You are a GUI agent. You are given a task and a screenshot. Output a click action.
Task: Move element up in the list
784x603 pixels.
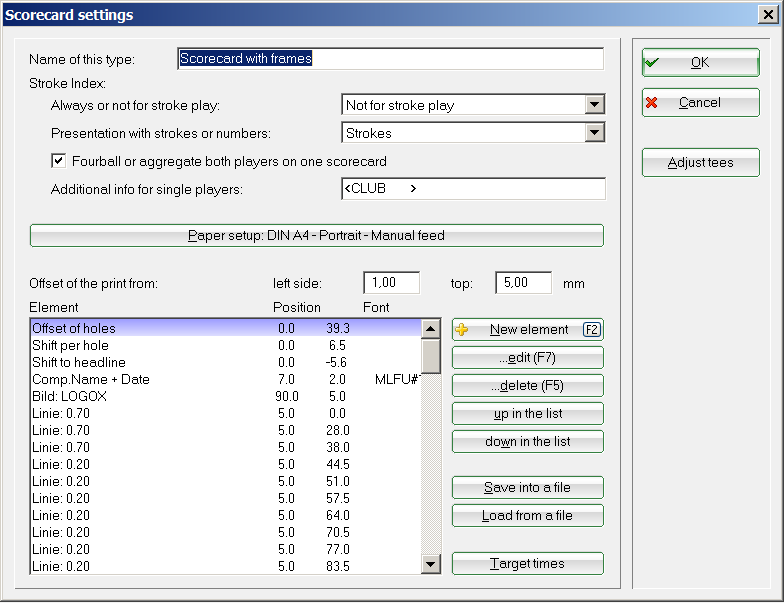point(527,414)
